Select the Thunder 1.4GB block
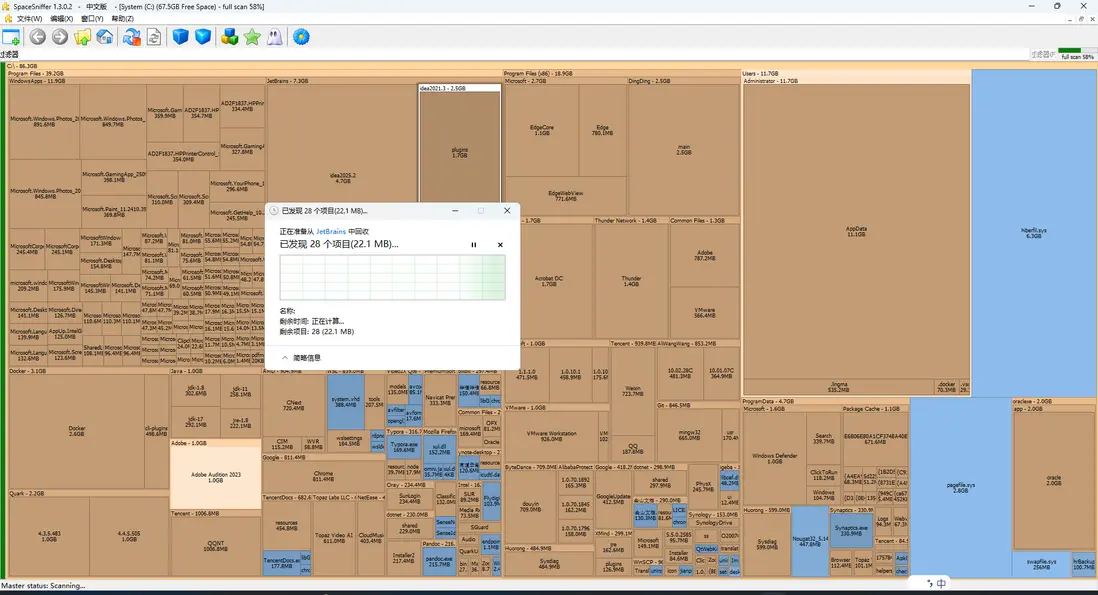This screenshot has height=595, width=1098. point(631,281)
